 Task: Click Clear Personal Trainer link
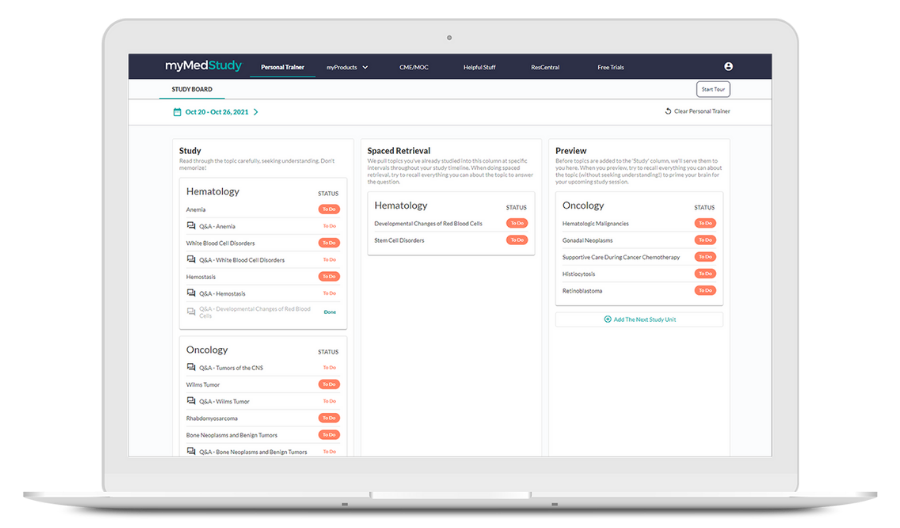coord(702,111)
